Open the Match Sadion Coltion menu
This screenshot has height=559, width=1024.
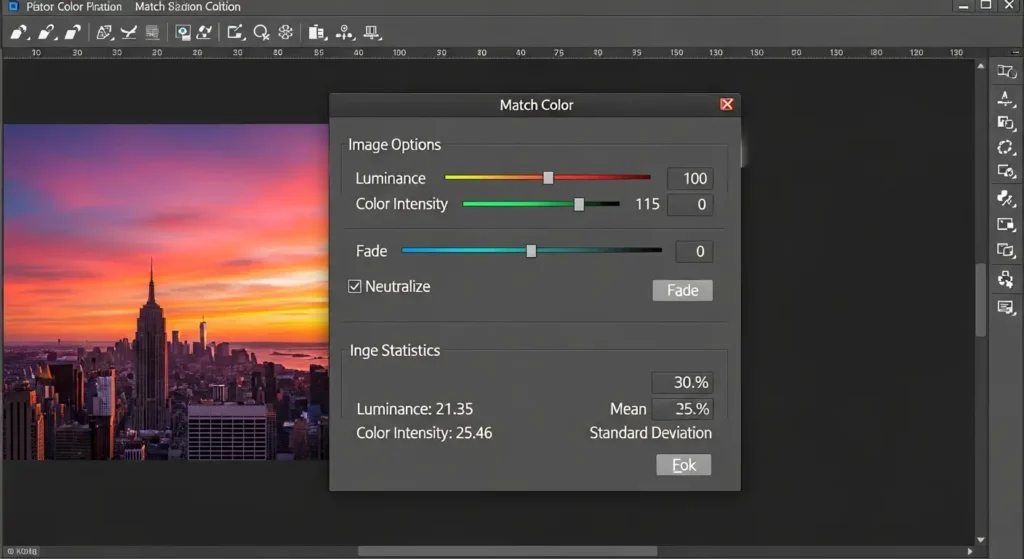[187, 7]
